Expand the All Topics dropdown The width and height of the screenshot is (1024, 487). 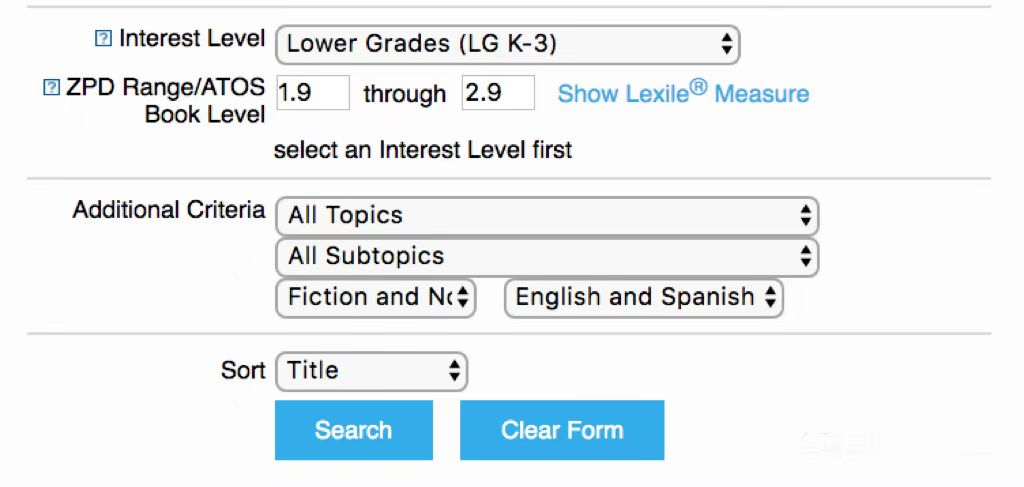(x=546, y=216)
